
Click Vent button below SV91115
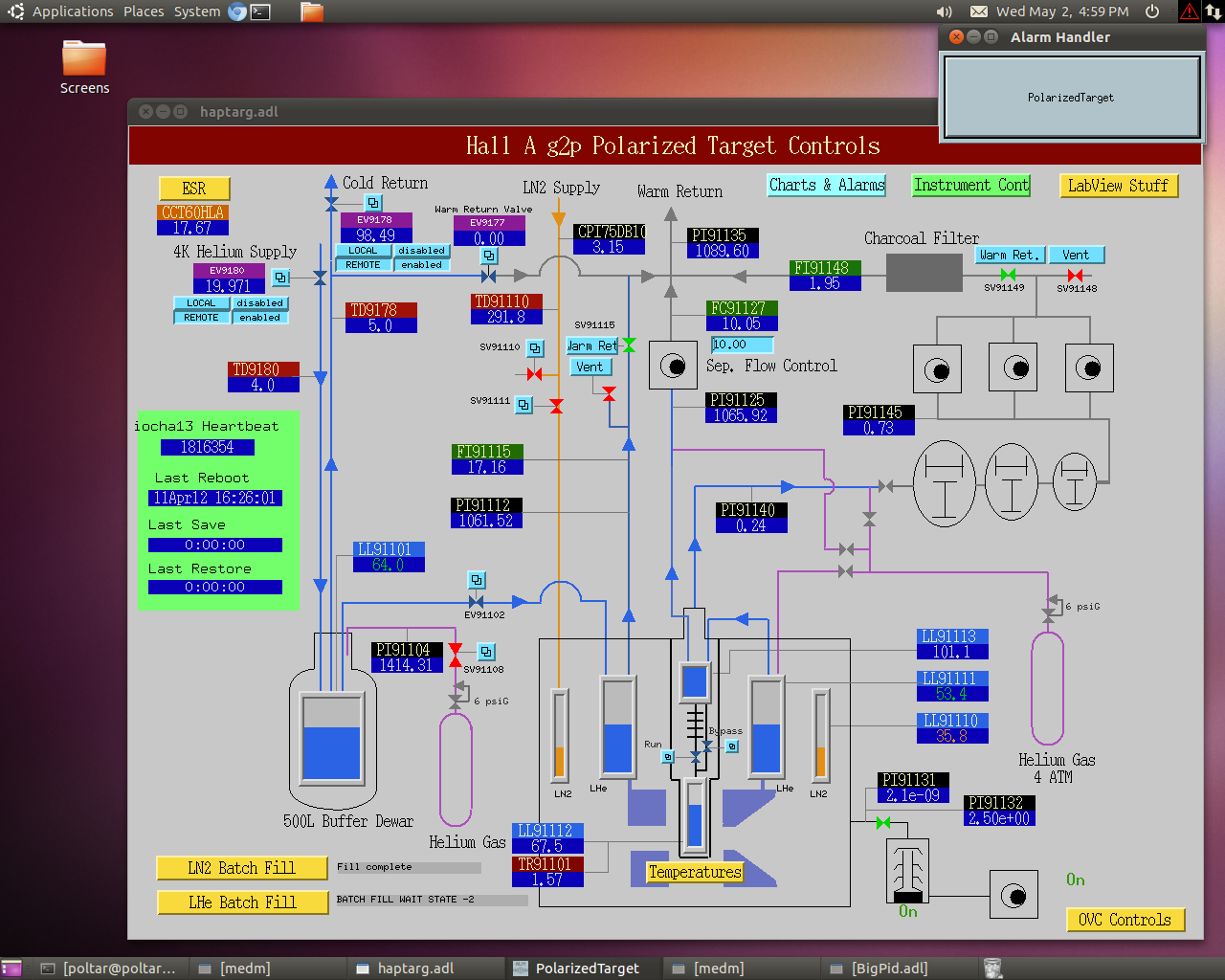[591, 367]
